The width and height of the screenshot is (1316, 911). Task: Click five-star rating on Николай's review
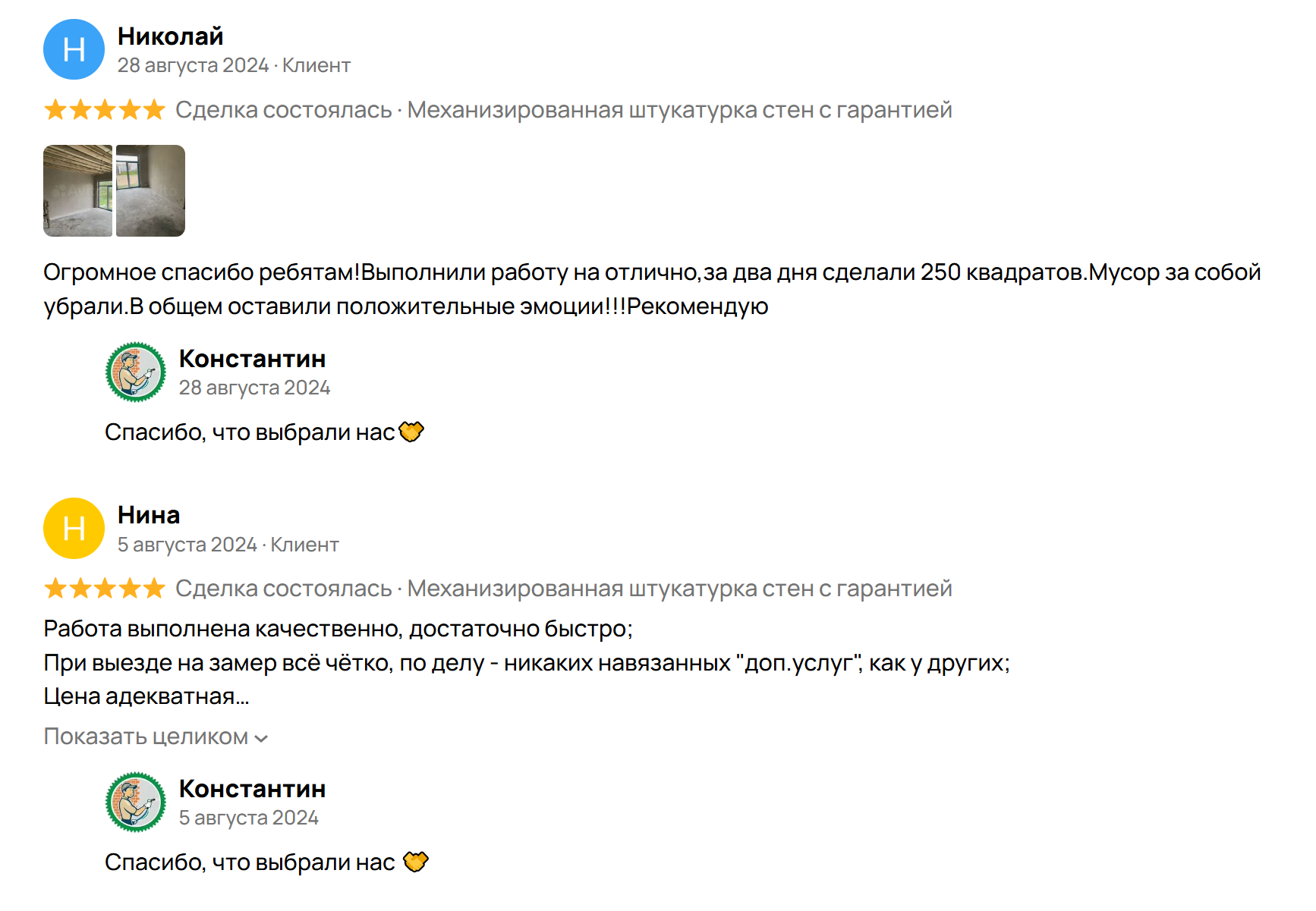(105, 110)
